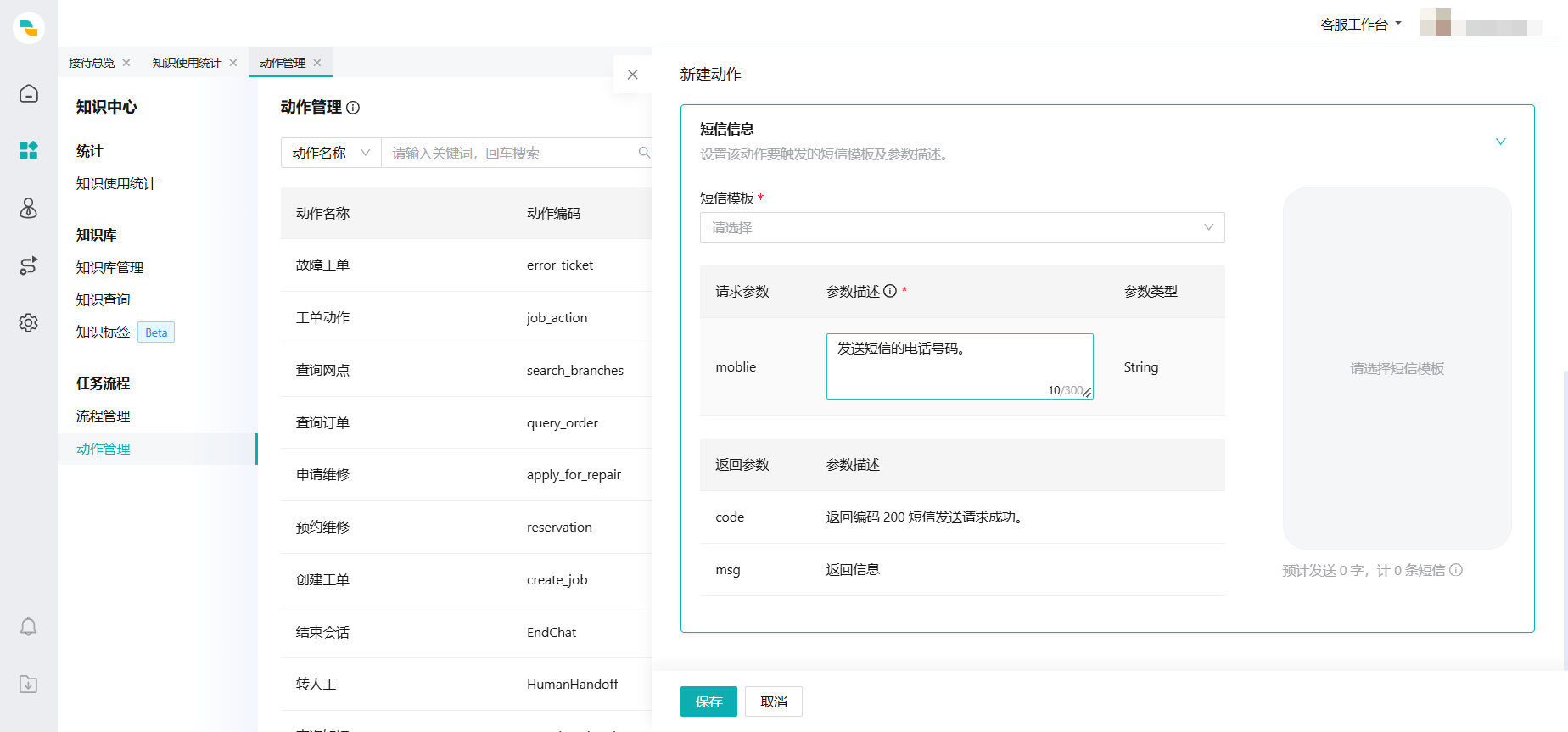The image size is (1568, 732).
Task: Open the 短信模板 dropdown
Action: coord(961,227)
